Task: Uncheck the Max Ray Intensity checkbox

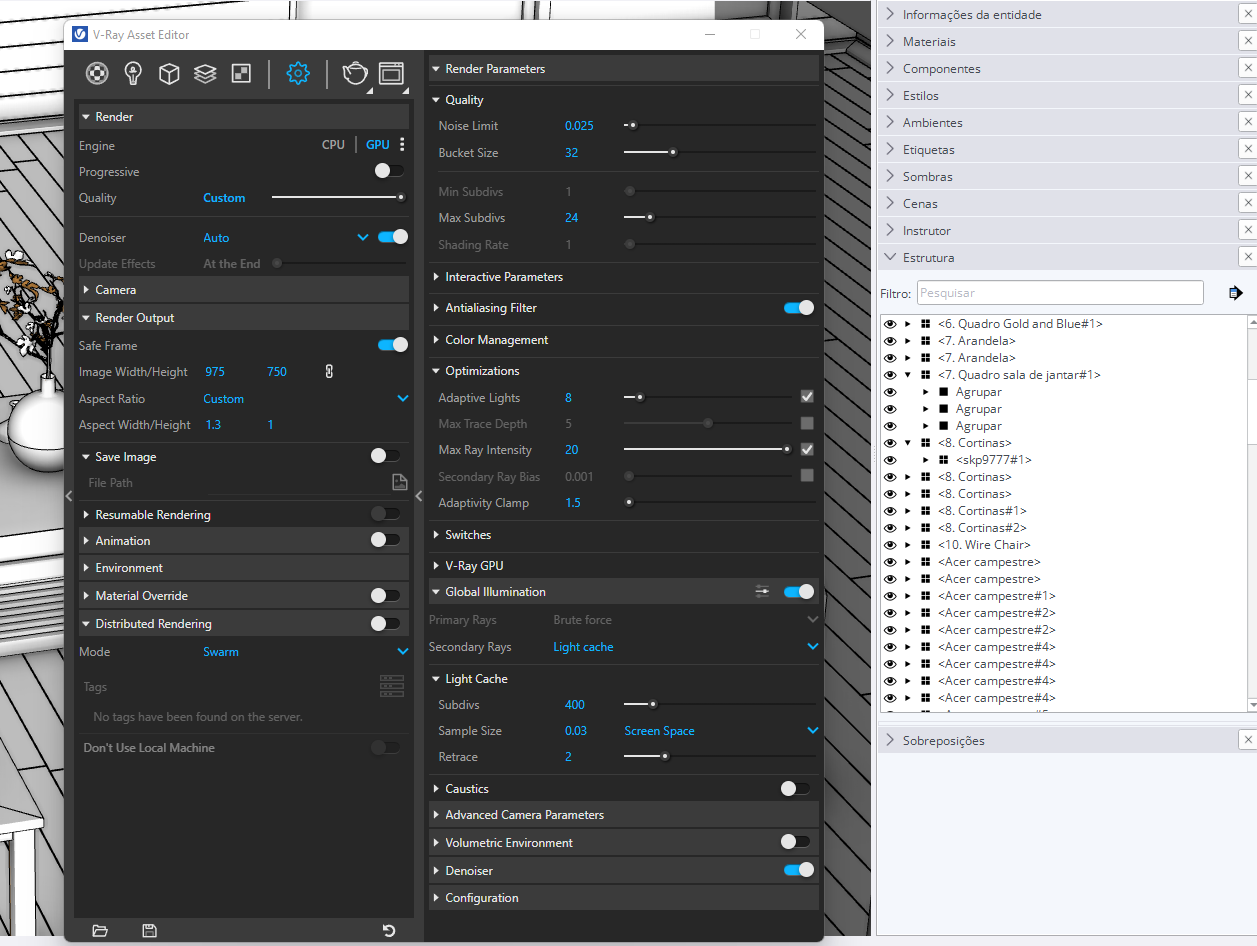Action: 807,450
